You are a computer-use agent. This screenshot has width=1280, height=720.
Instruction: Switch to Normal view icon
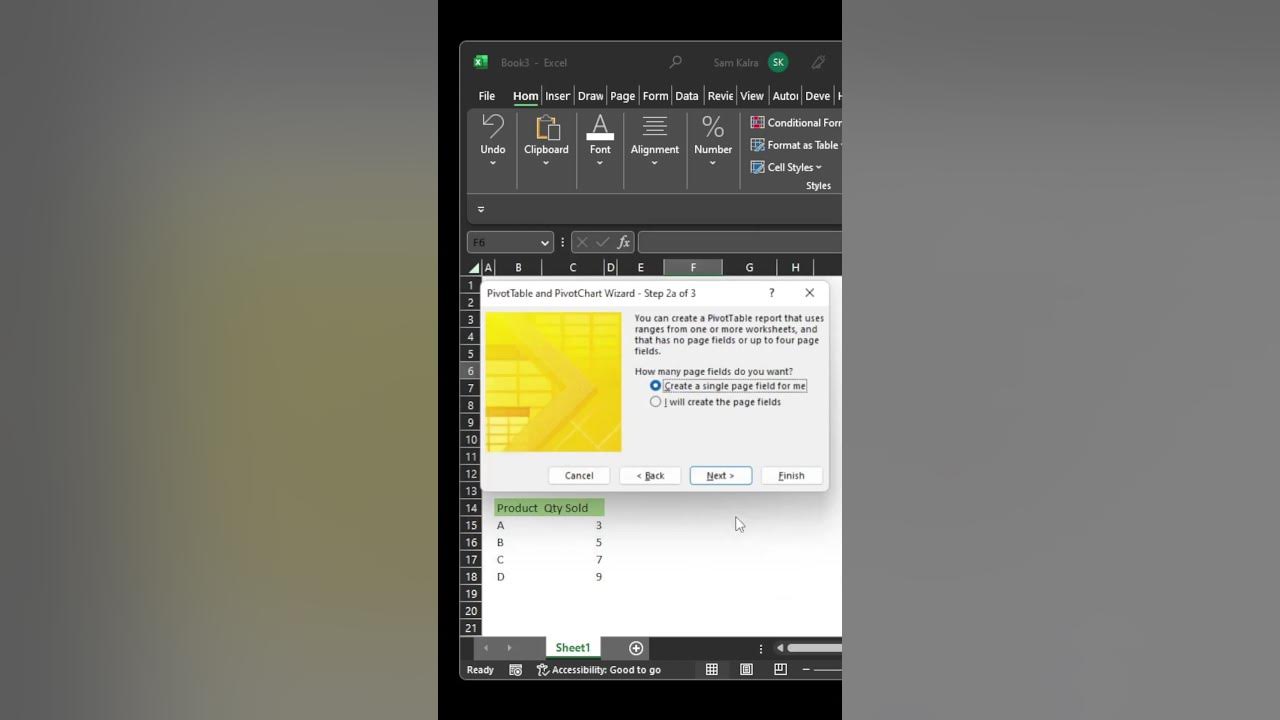(x=712, y=670)
